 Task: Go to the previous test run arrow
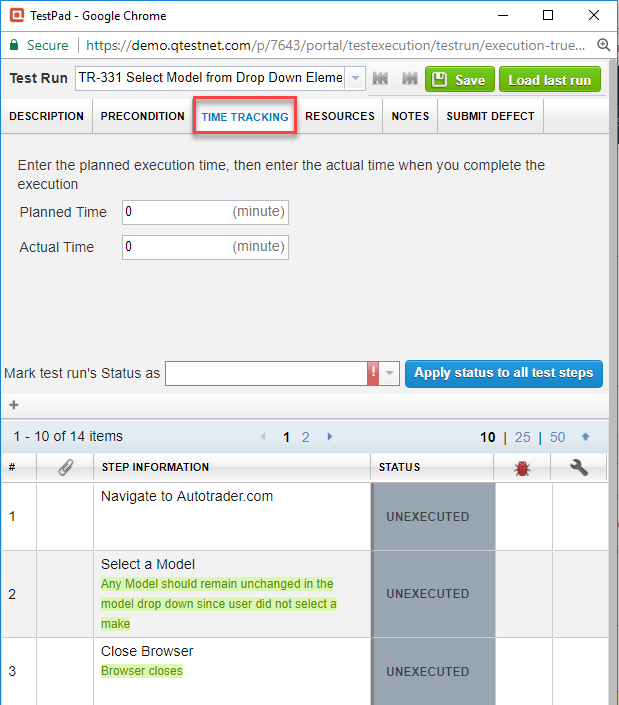click(x=380, y=79)
